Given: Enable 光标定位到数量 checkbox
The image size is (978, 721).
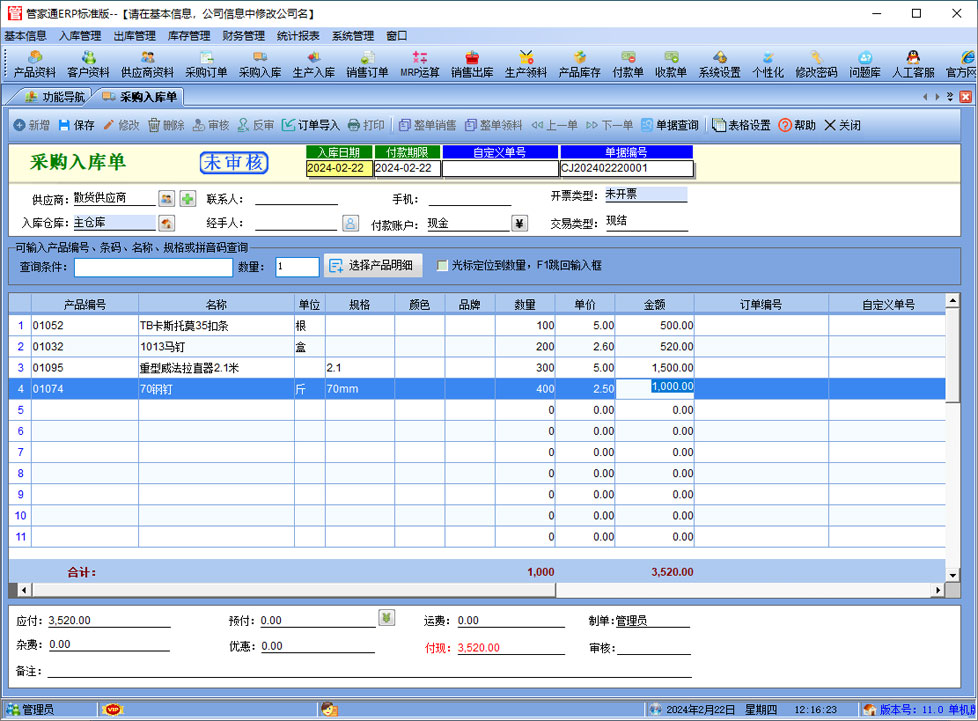Looking at the screenshot, I should coord(442,266).
